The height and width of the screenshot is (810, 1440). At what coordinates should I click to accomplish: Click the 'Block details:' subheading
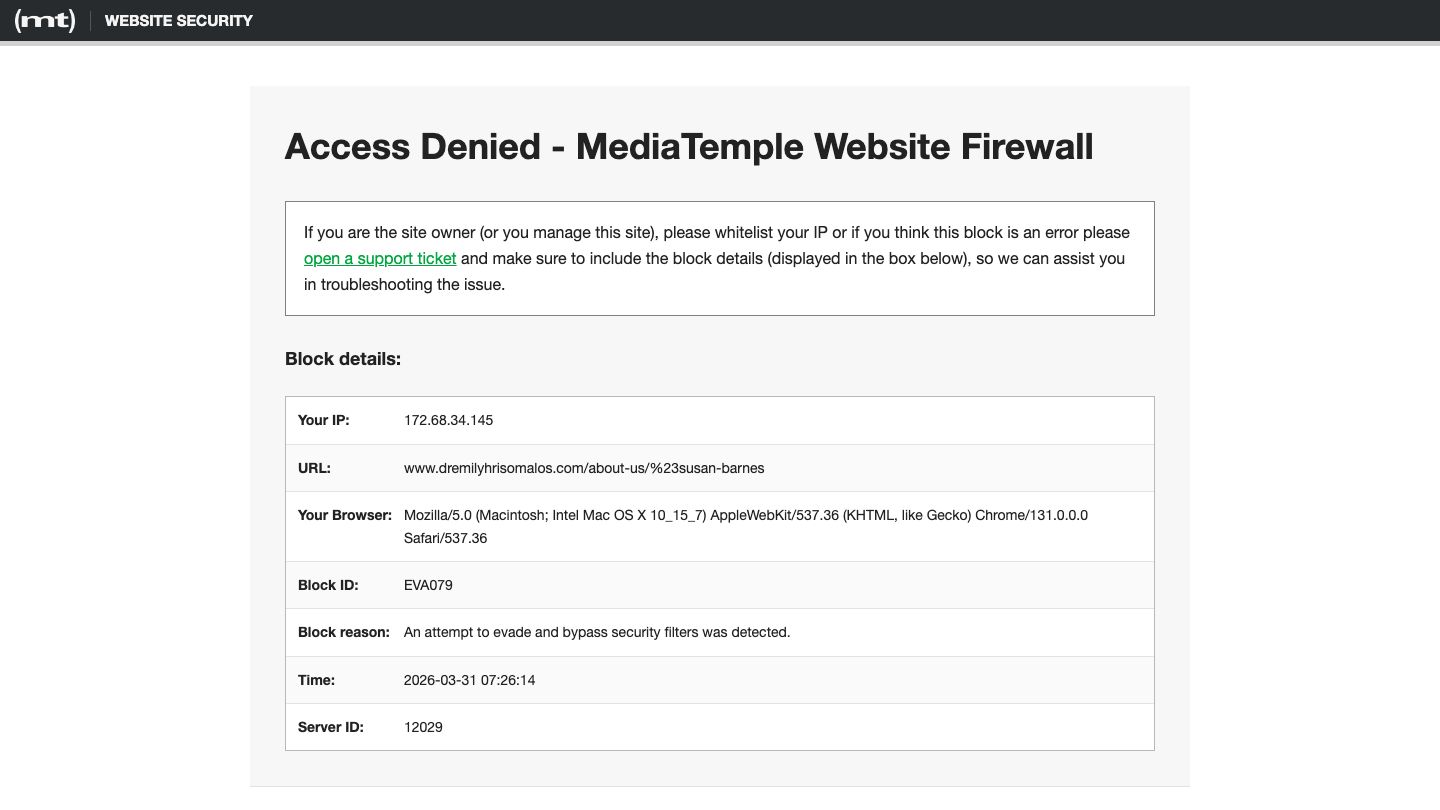pos(342,358)
